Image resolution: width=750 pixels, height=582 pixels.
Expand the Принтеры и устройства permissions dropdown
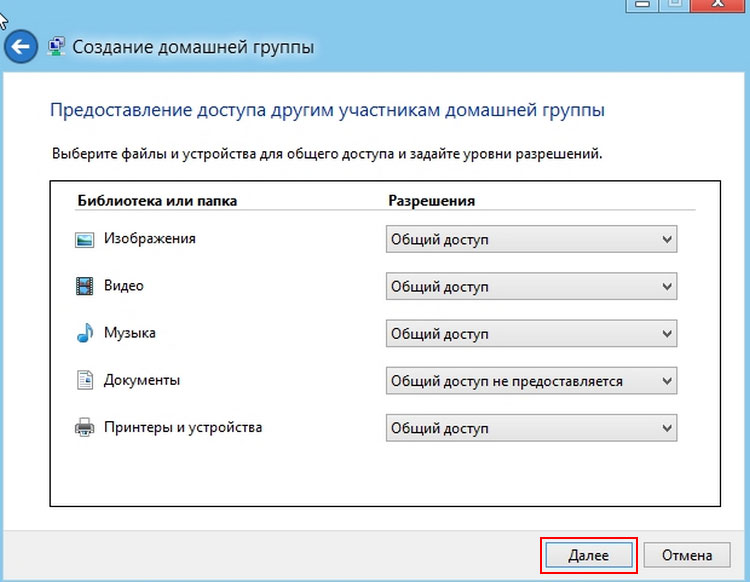tap(531, 428)
